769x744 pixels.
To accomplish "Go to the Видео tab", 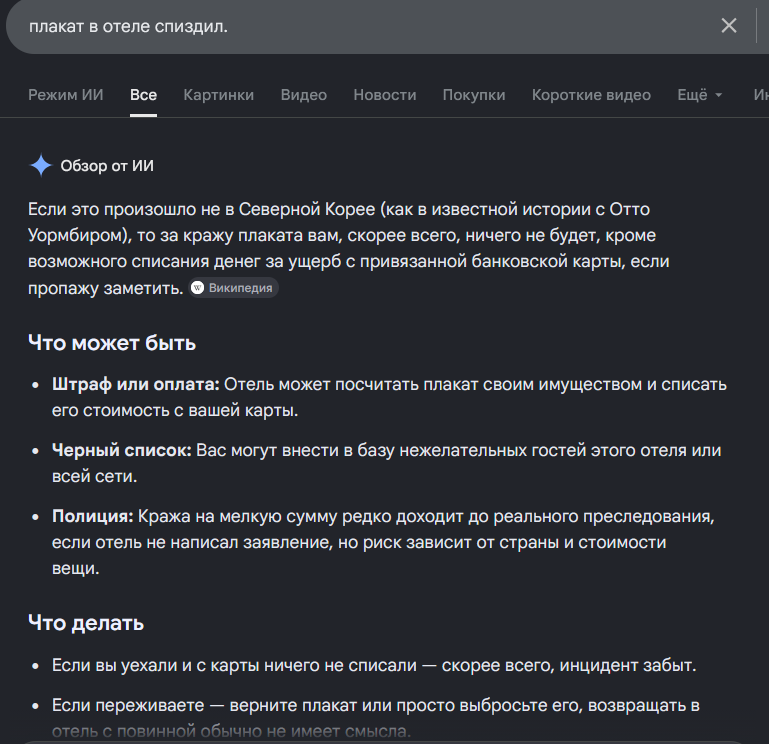I will 304,95.
